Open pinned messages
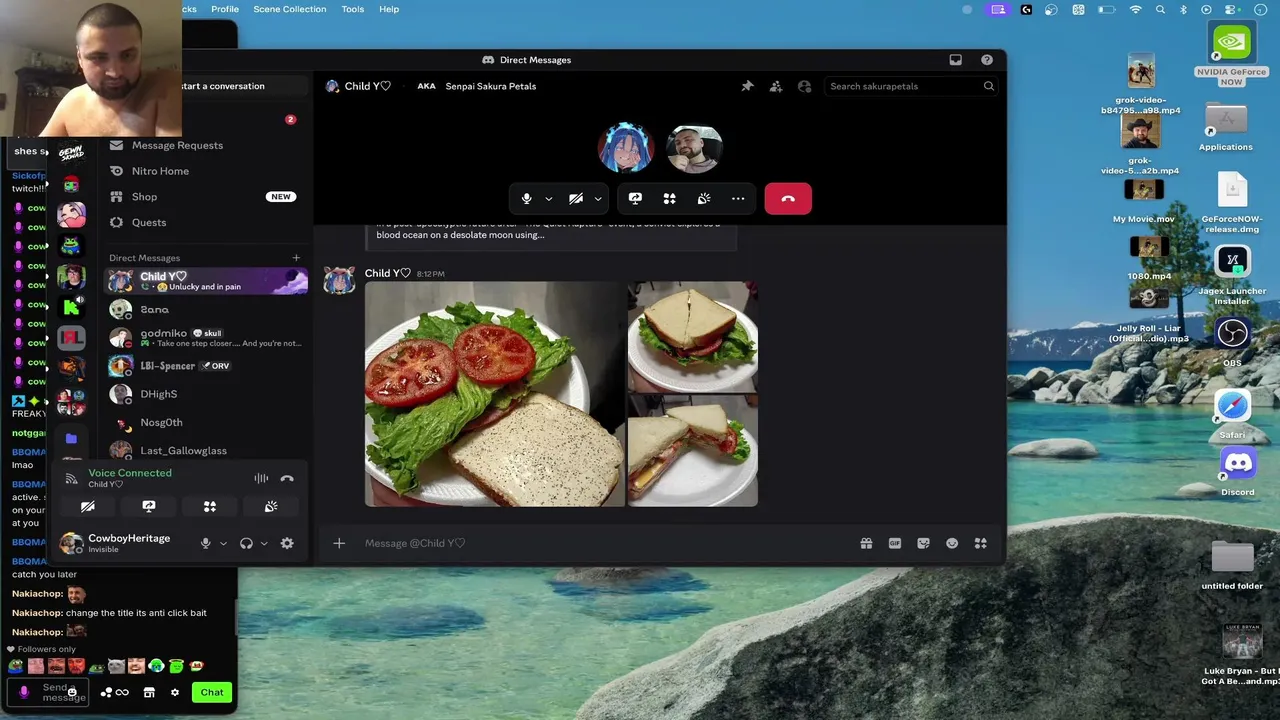1280x720 pixels. click(x=747, y=86)
